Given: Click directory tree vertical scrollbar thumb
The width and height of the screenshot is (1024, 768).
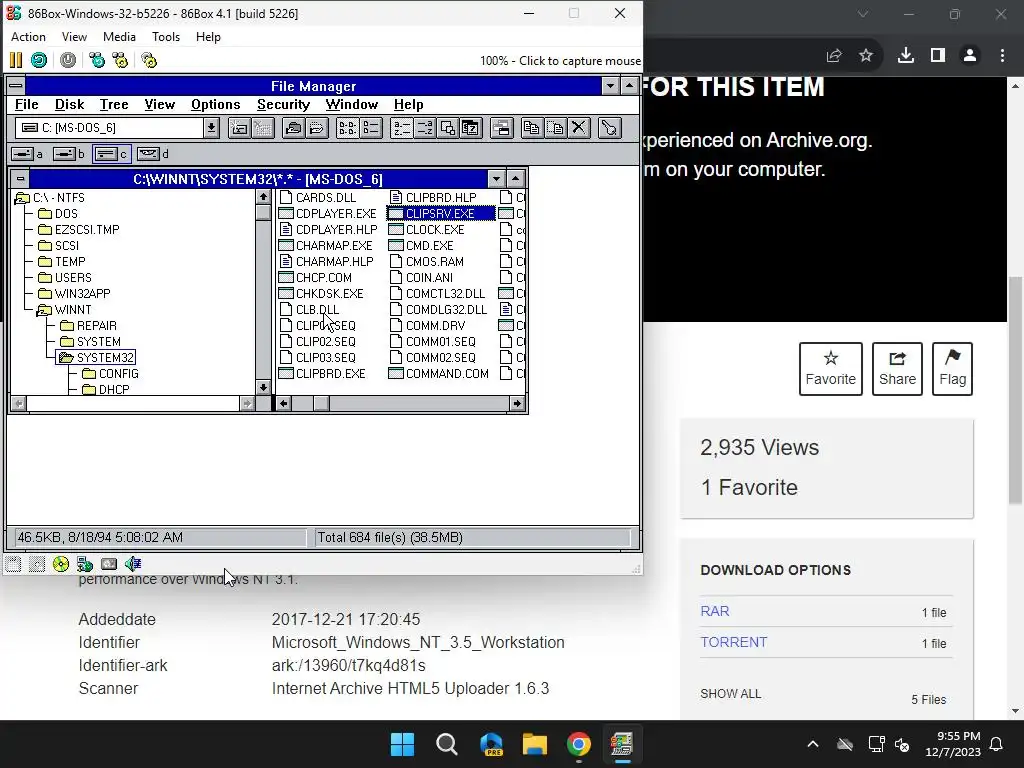Looking at the screenshot, I should pos(263,213).
